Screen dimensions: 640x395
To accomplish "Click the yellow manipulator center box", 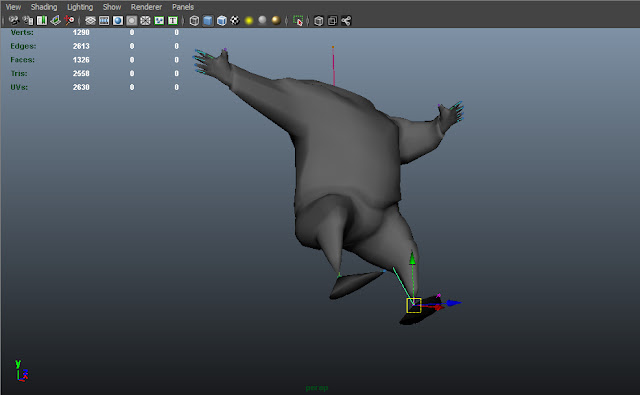I will [x=413, y=305].
